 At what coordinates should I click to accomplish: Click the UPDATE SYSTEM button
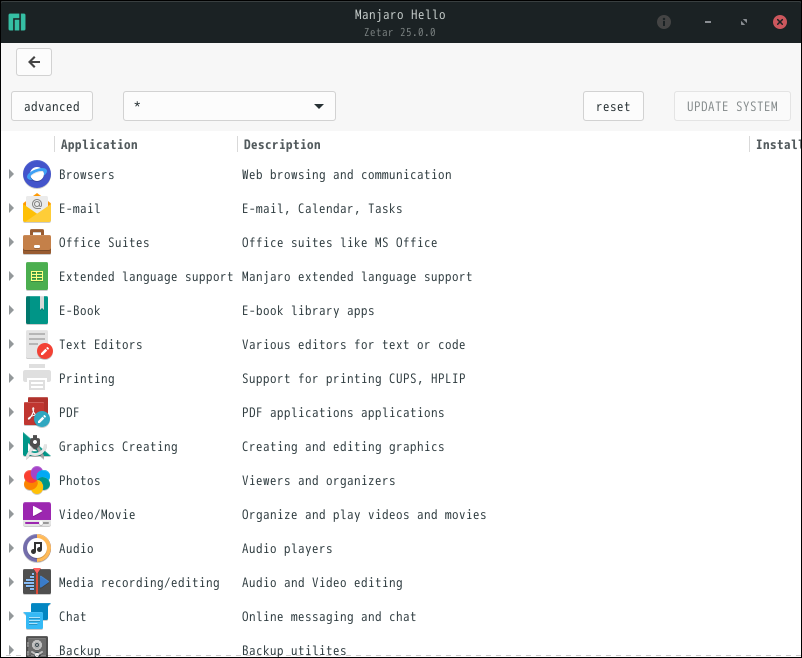point(732,106)
